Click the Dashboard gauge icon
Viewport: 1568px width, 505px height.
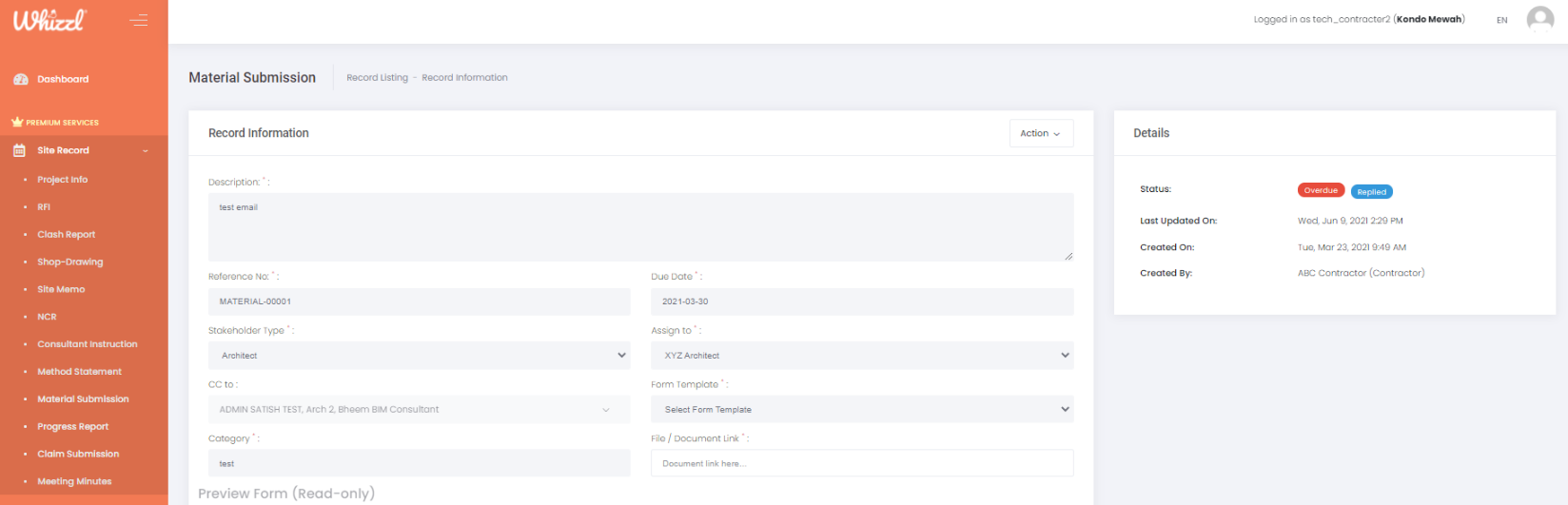pos(20,80)
